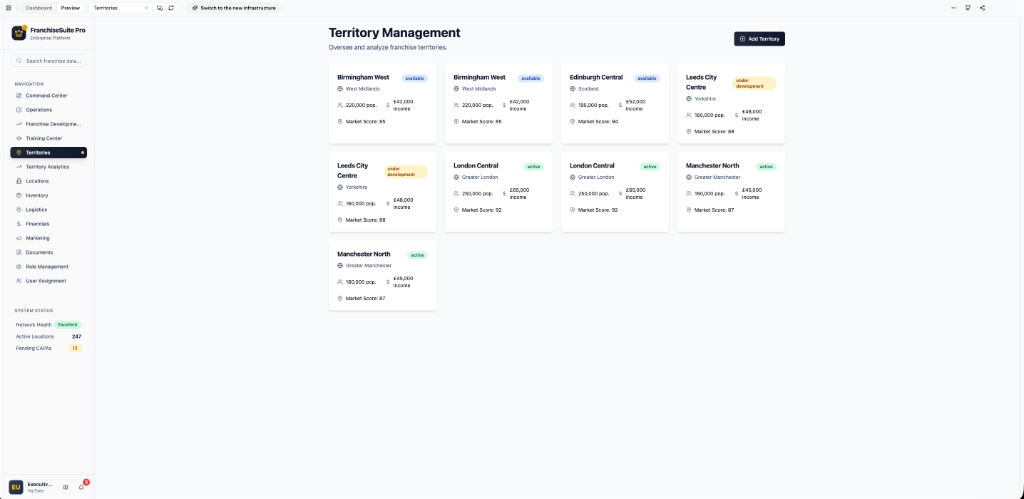Click the 195,000 pop. text
The image size is (1024, 499).
point(593,105)
